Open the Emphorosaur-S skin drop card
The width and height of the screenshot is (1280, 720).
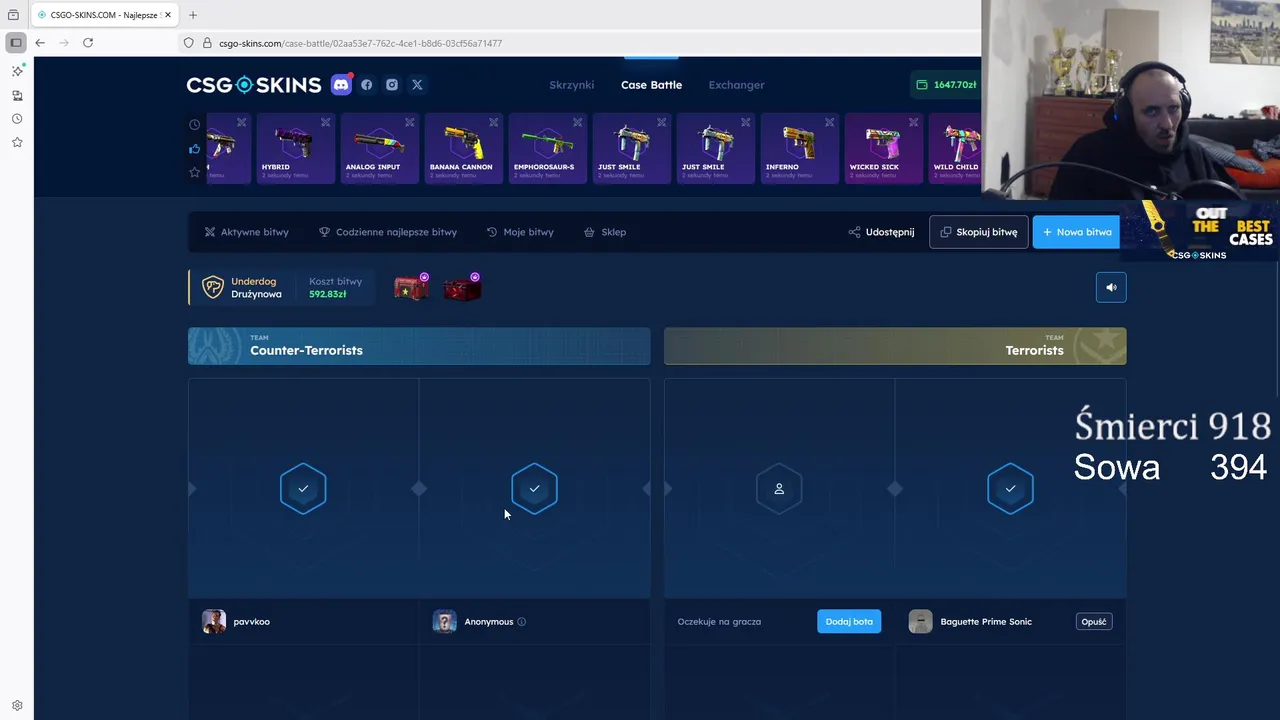coord(548,148)
